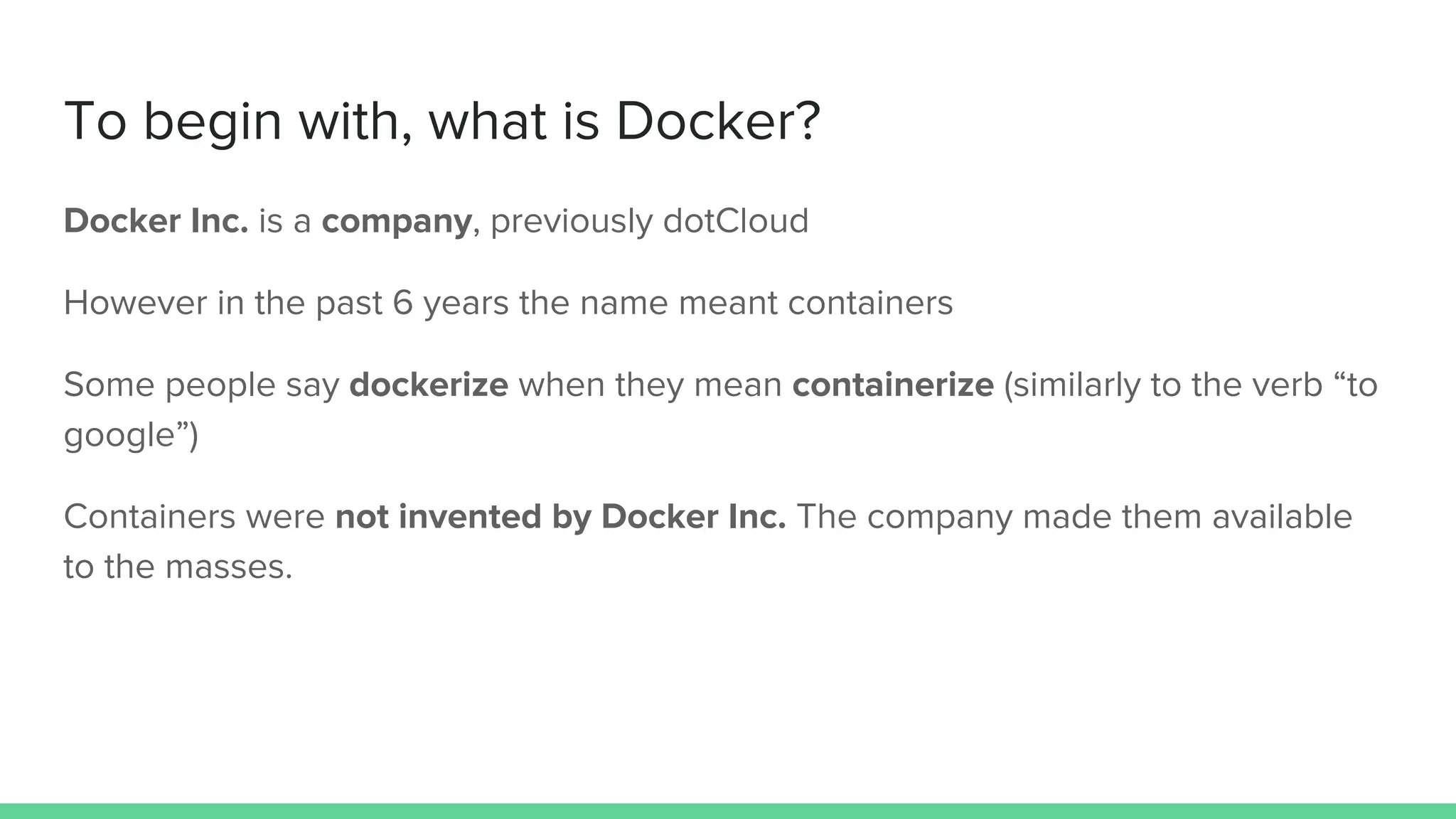Click the bold word 'dockerize'
The height and width of the screenshot is (819, 1456).
429,385
